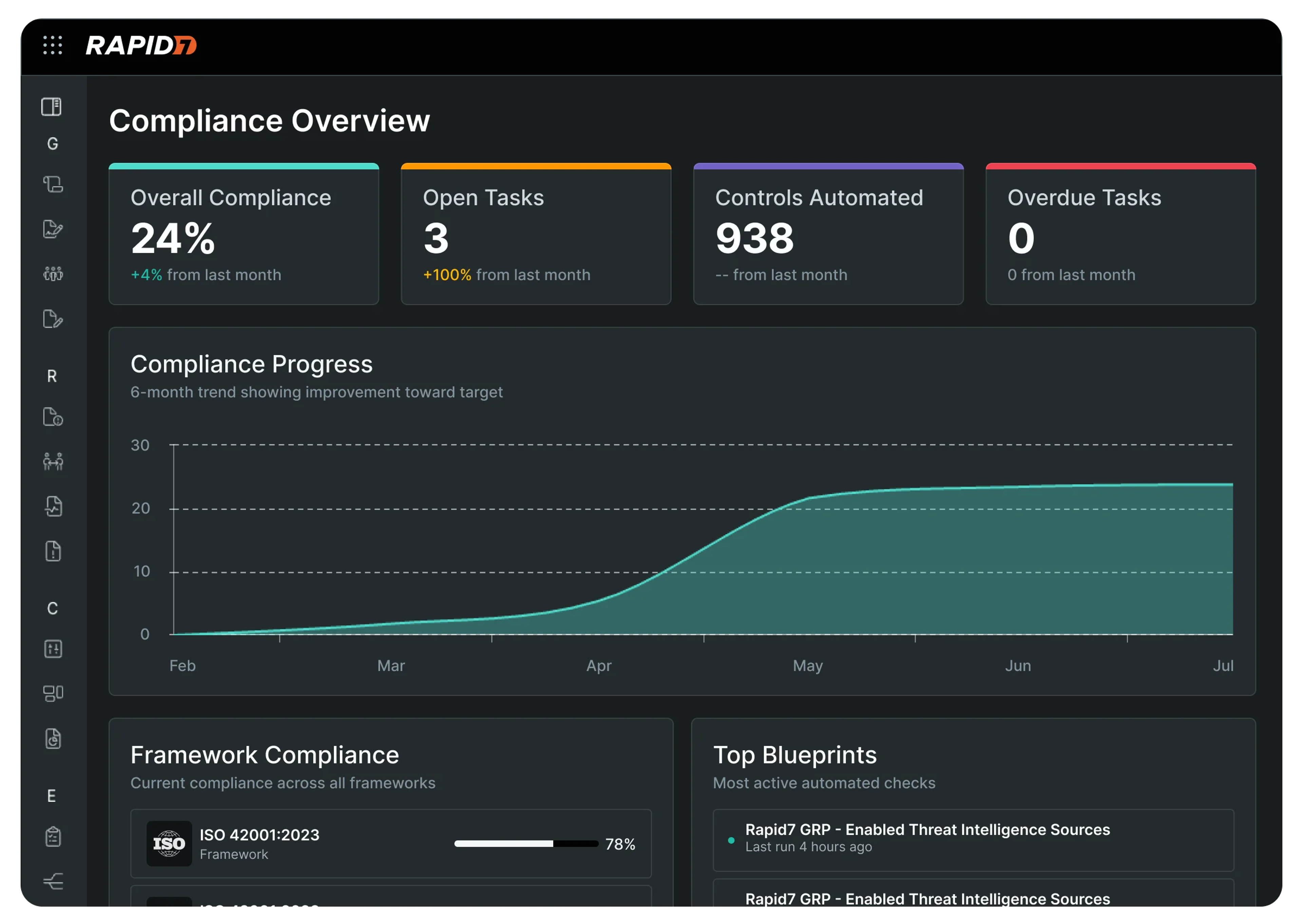The width and height of the screenshot is (1303, 924).
Task: Open the document edit pencil sidebar icon
Action: 52,319
